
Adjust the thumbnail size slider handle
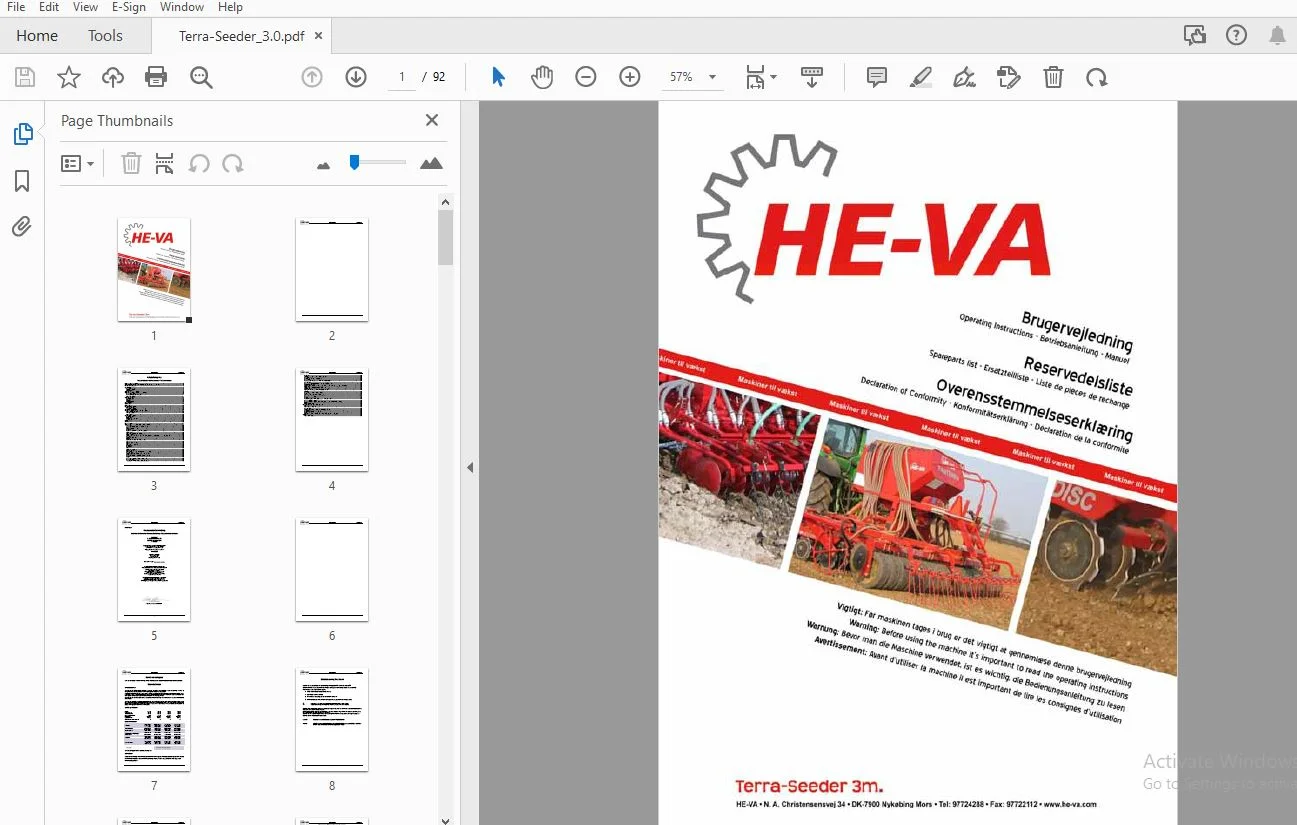pos(354,162)
